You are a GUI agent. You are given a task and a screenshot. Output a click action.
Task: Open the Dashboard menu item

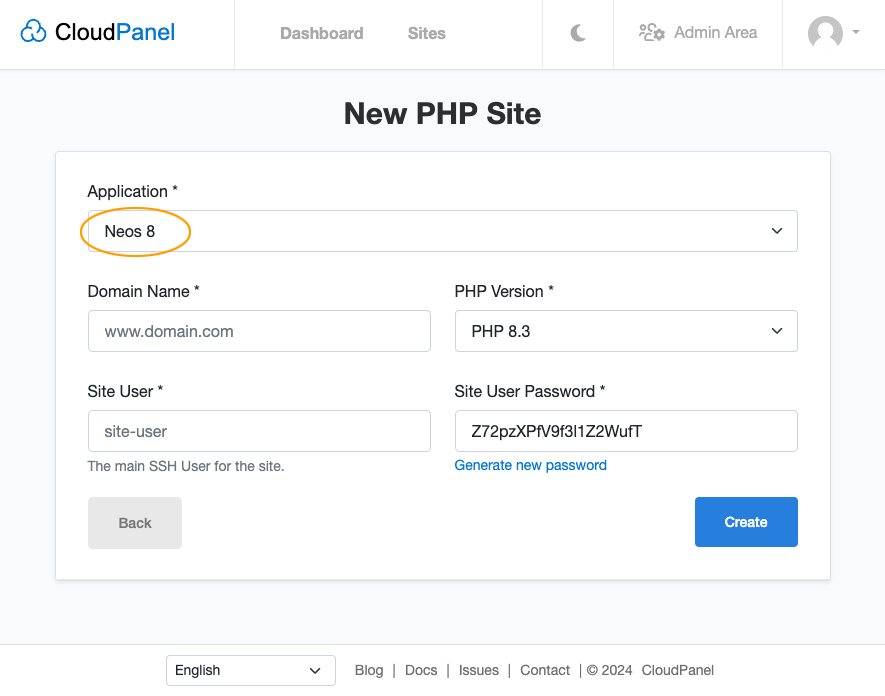tap(321, 33)
